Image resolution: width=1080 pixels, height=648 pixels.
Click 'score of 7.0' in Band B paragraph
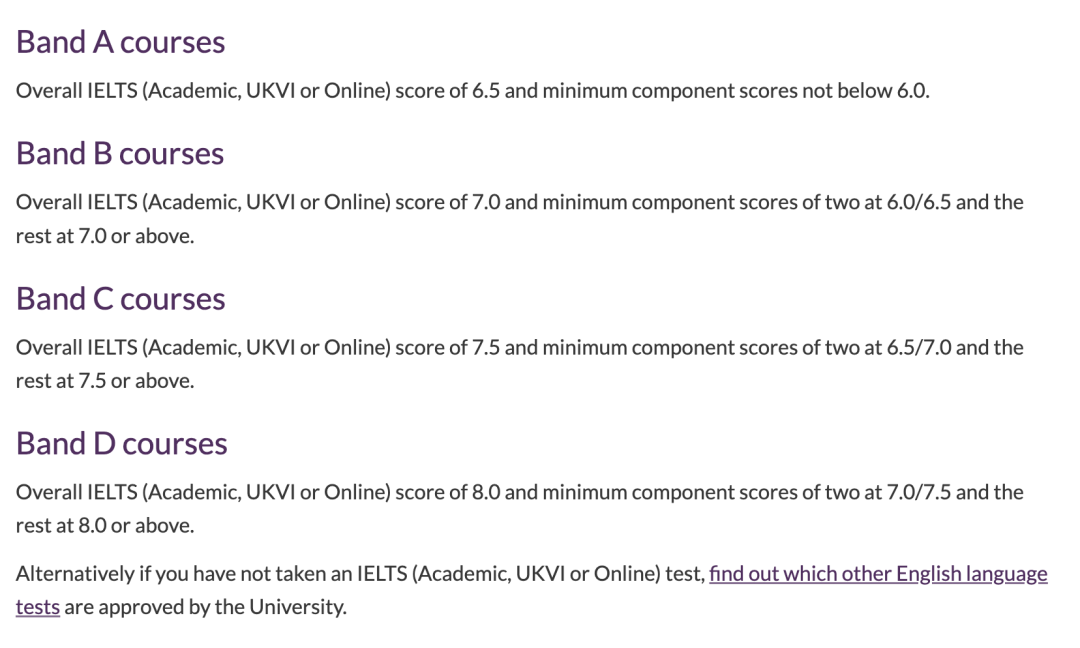click(x=448, y=202)
